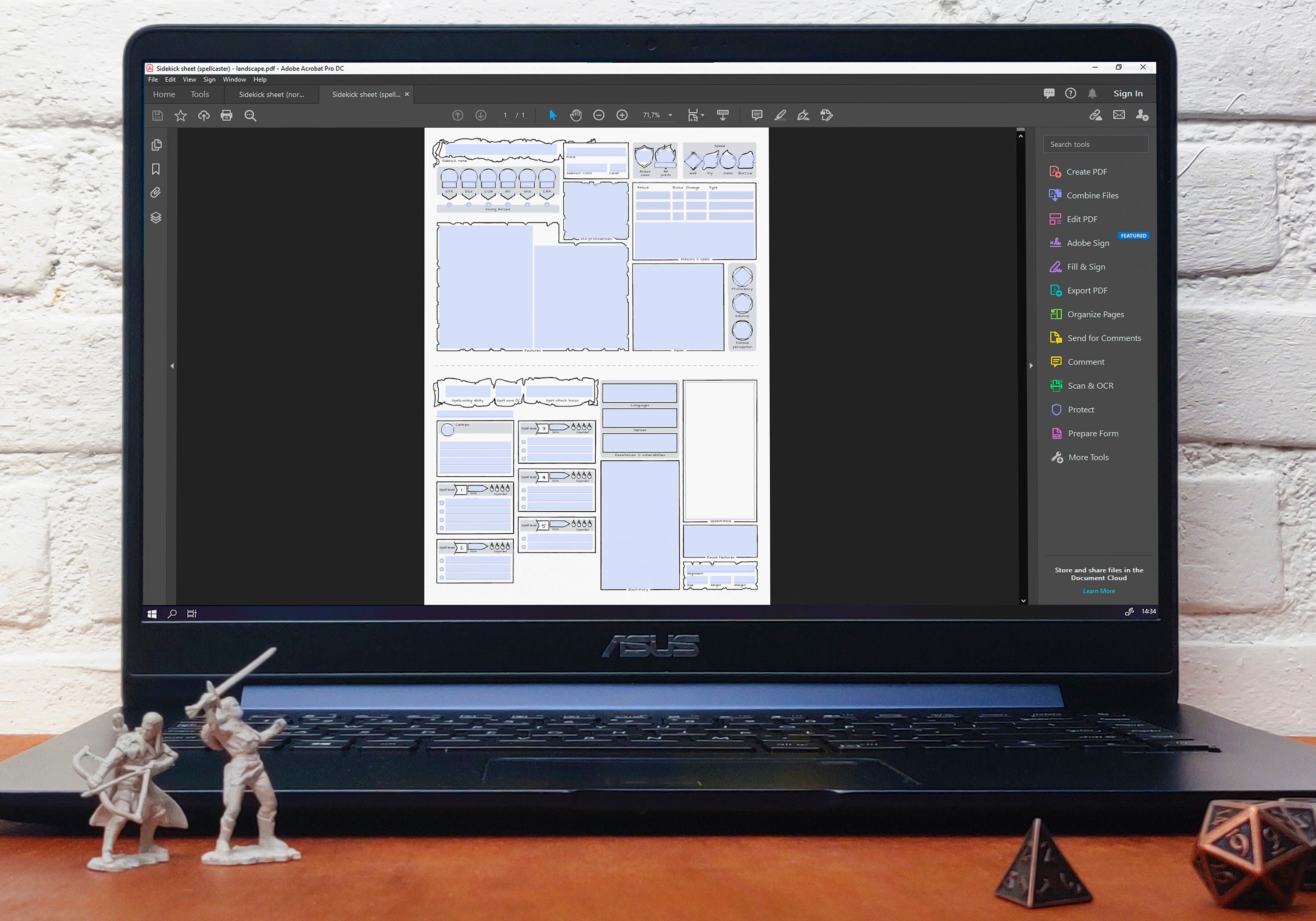Open the page thumbnails panel
This screenshot has width=1316, height=921.
[156, 144]
